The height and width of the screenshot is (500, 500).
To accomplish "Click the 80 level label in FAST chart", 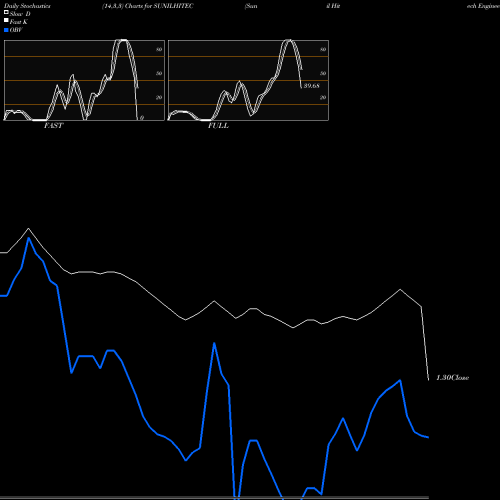I will point(159,49).
